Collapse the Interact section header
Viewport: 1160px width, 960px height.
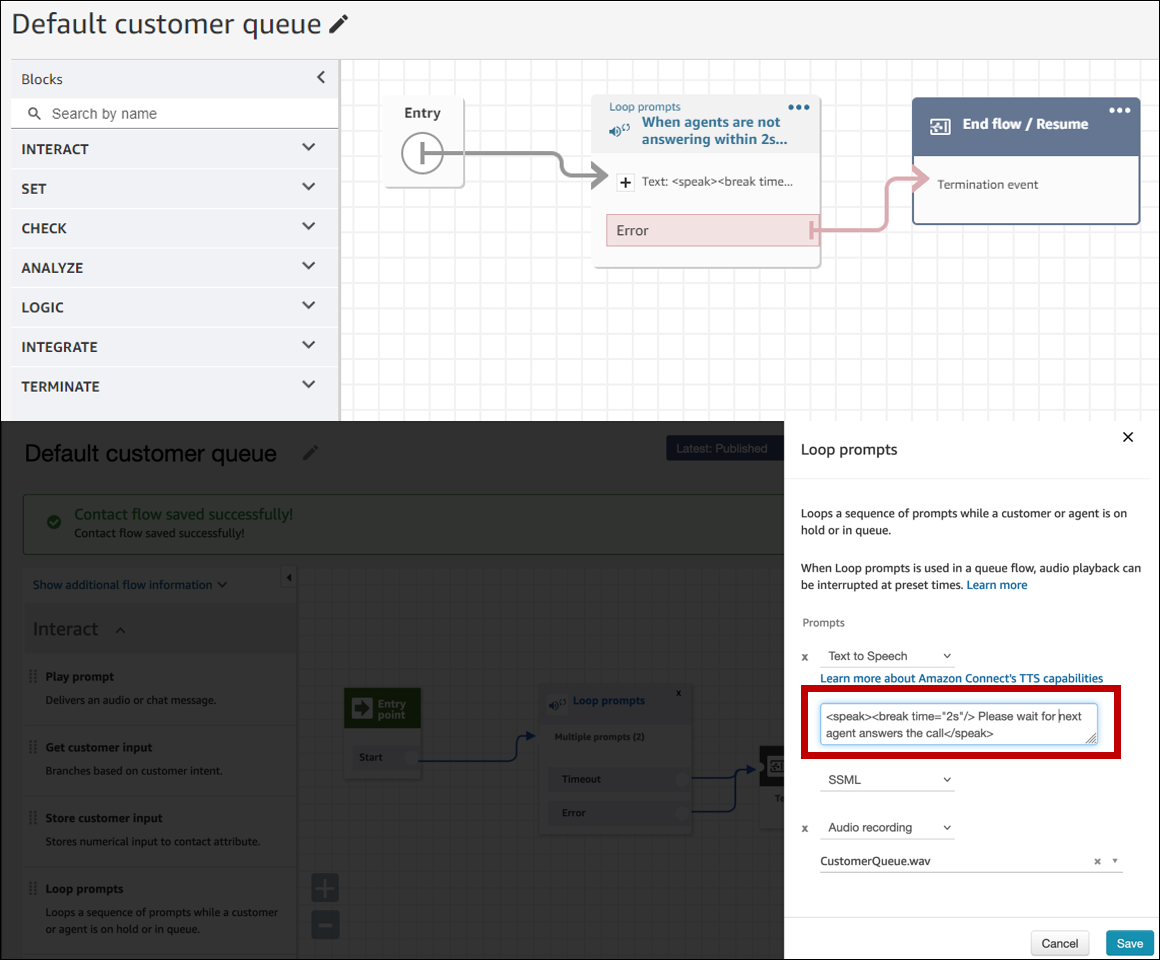pos(120,629)
